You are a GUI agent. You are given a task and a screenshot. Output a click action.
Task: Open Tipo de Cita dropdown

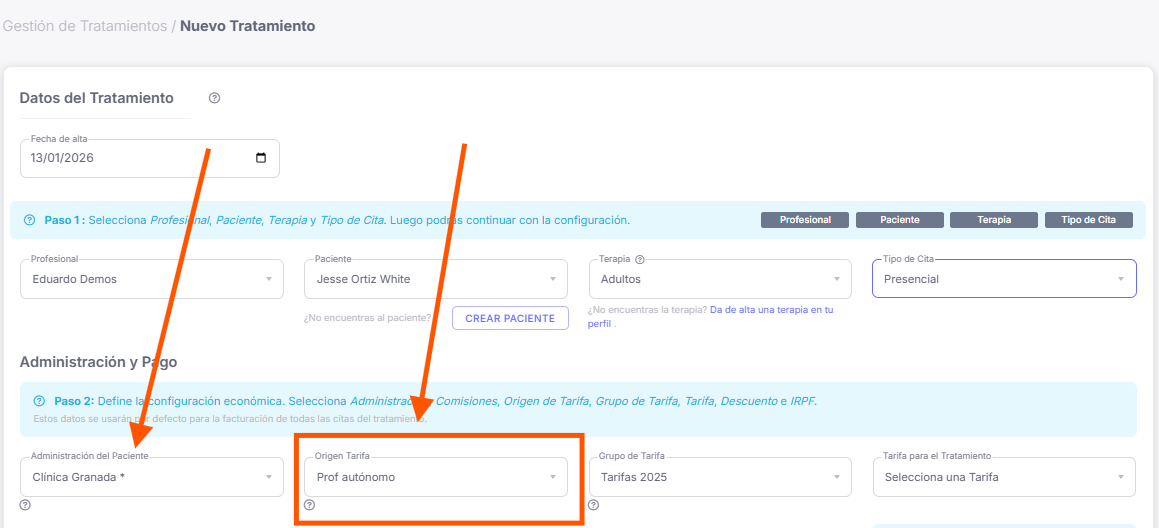pos(1003,279)
